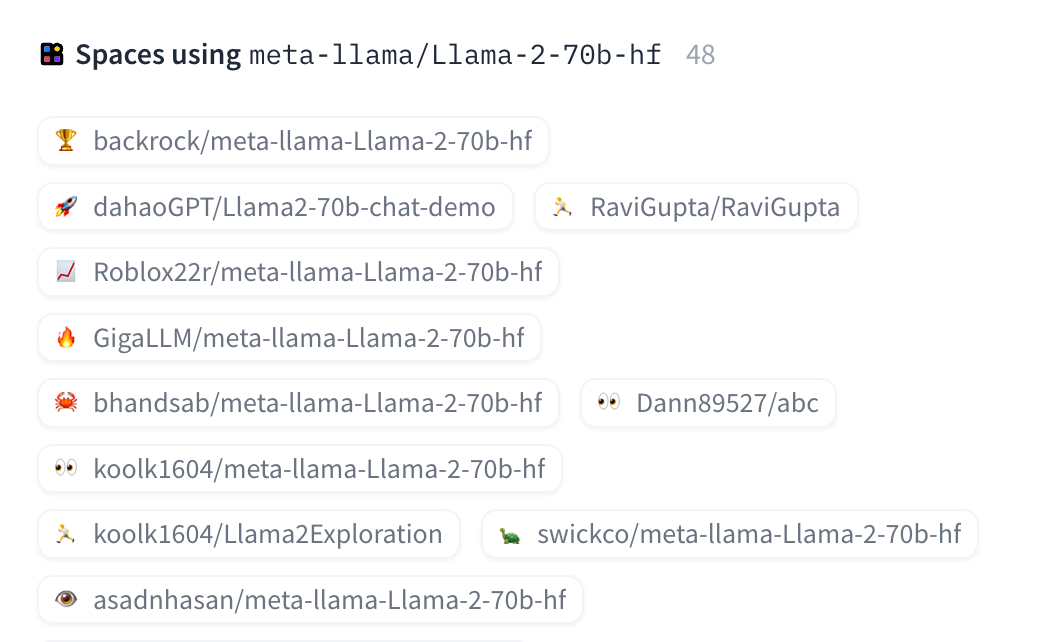Click the trophy emoji on backrock space
The height and width of the screenshot is (642, 1048).
[x=66, y=141]
